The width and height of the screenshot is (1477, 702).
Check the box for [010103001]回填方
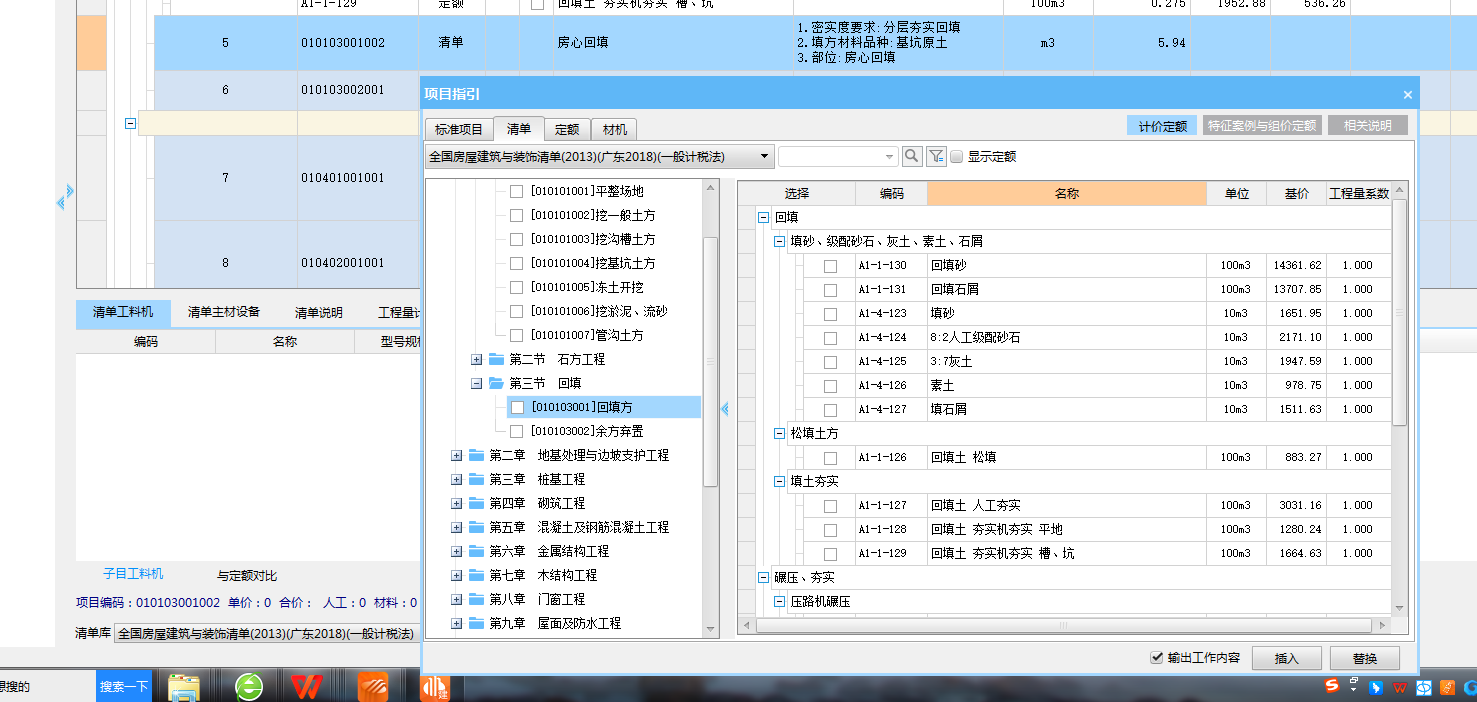coord(516,407)
